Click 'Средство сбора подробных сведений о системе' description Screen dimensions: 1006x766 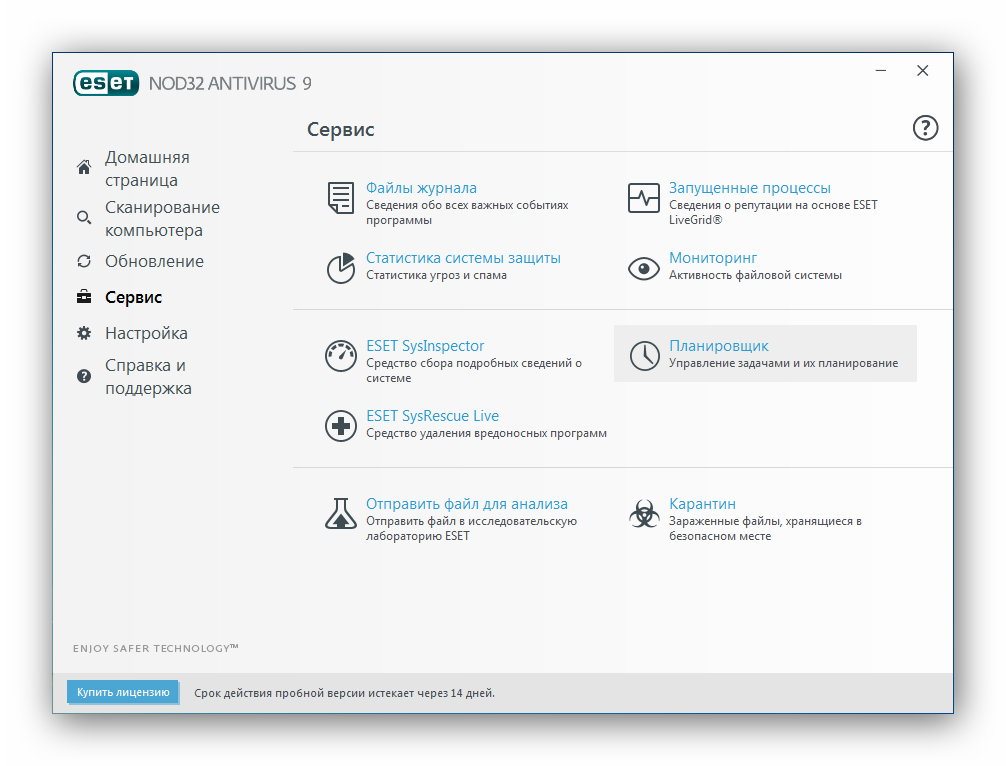point(473,371)
